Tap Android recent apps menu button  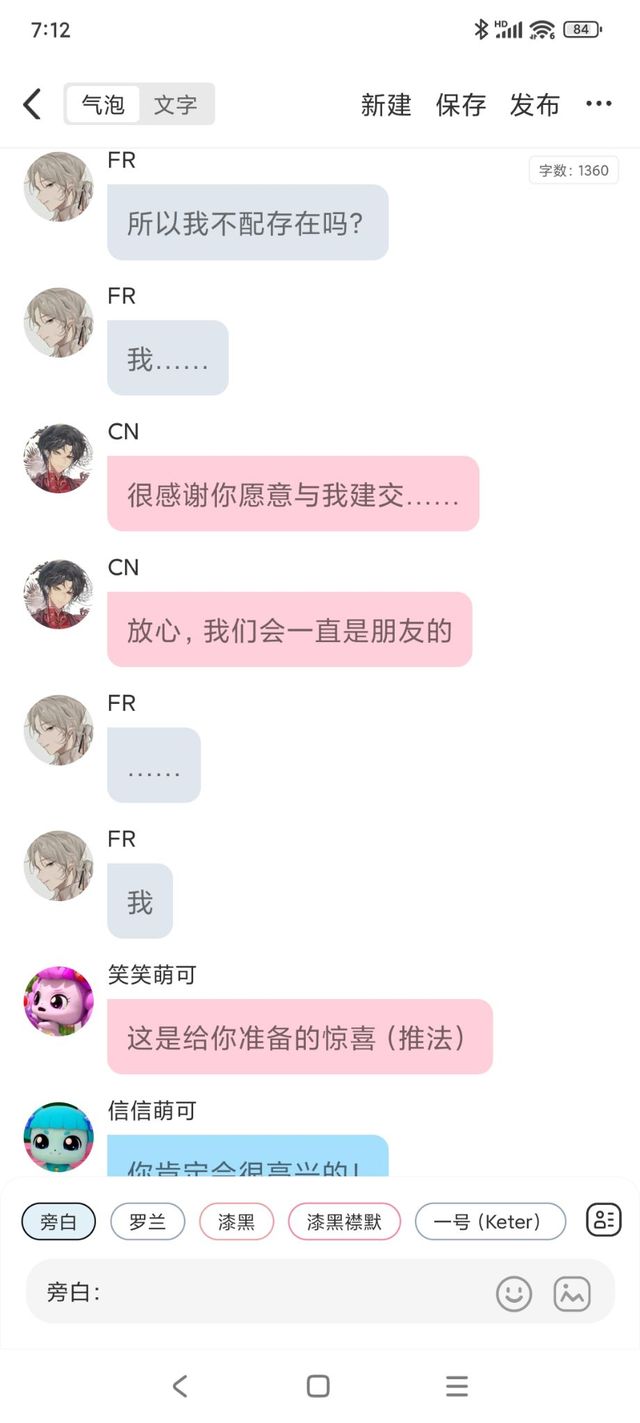(457, 1385)
